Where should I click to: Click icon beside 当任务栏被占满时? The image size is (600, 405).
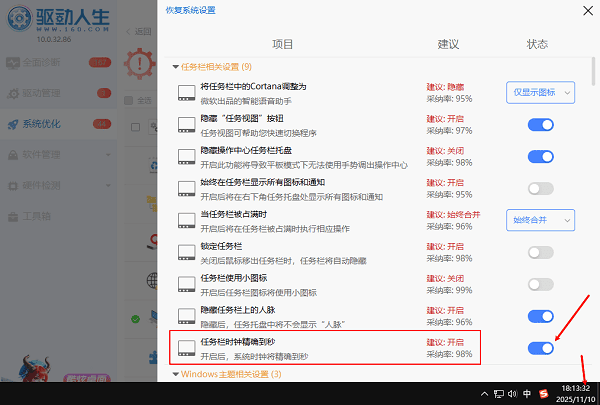[x=187, y=220]
